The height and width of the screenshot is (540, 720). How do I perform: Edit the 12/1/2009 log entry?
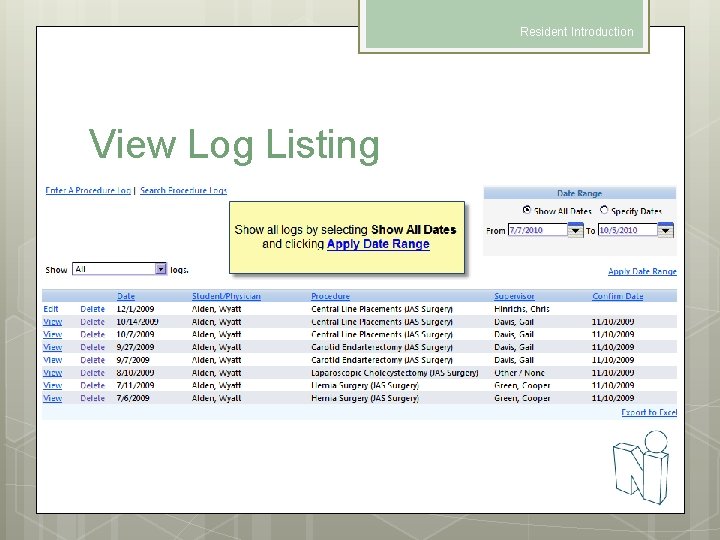tap(51, 309)
